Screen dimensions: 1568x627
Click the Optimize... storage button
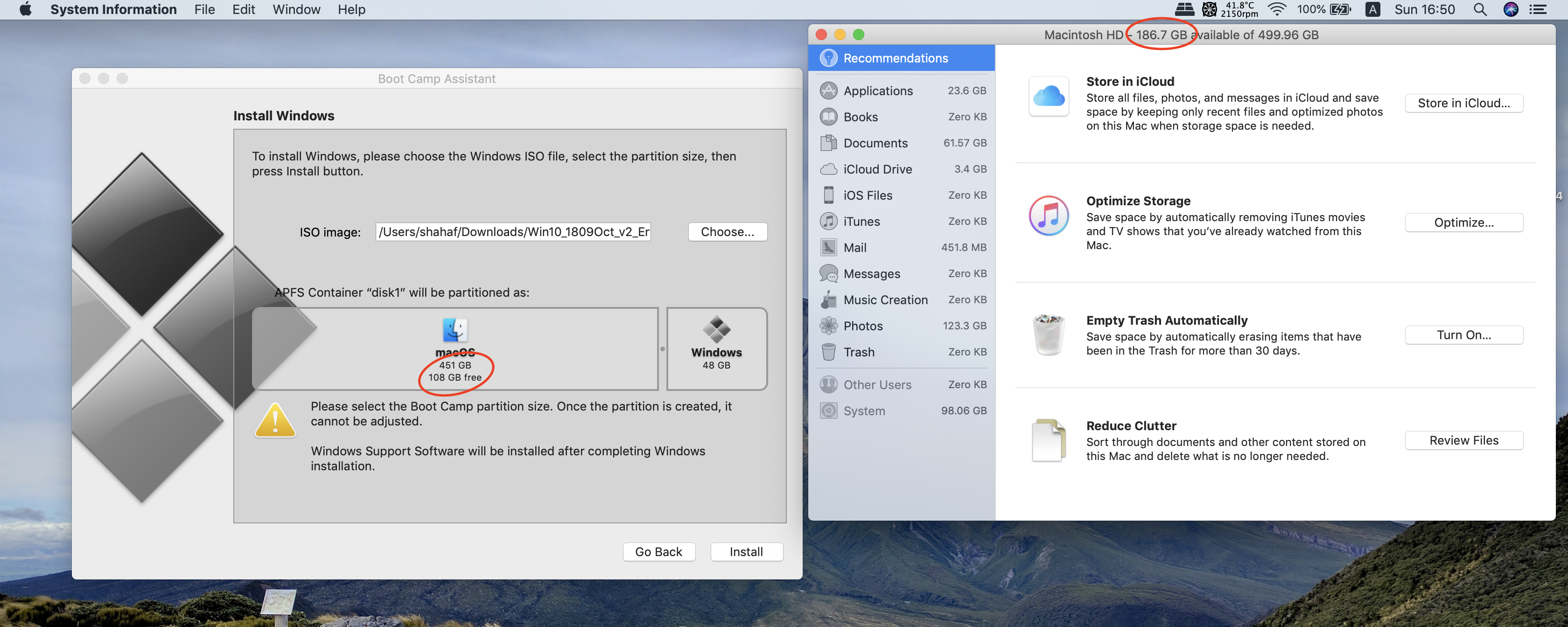point(1463,222)
